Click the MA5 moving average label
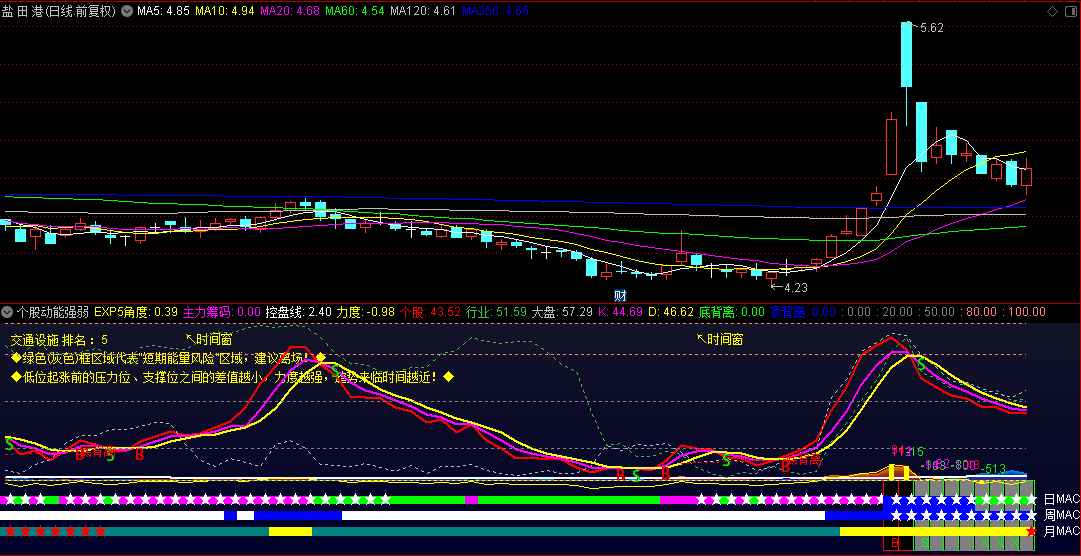Image resolution: width=1081 pixels, height=556 pixels. (162, 11)
